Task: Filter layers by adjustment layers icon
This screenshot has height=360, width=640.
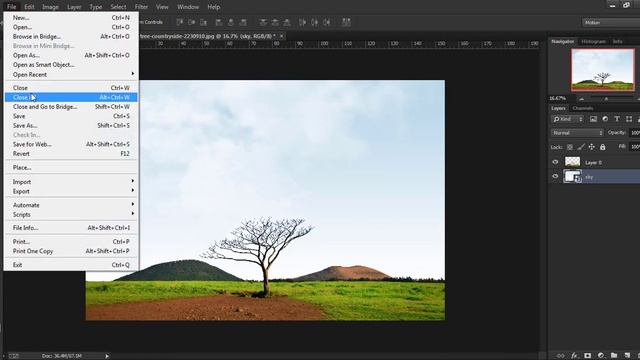Action: [605, 119]
